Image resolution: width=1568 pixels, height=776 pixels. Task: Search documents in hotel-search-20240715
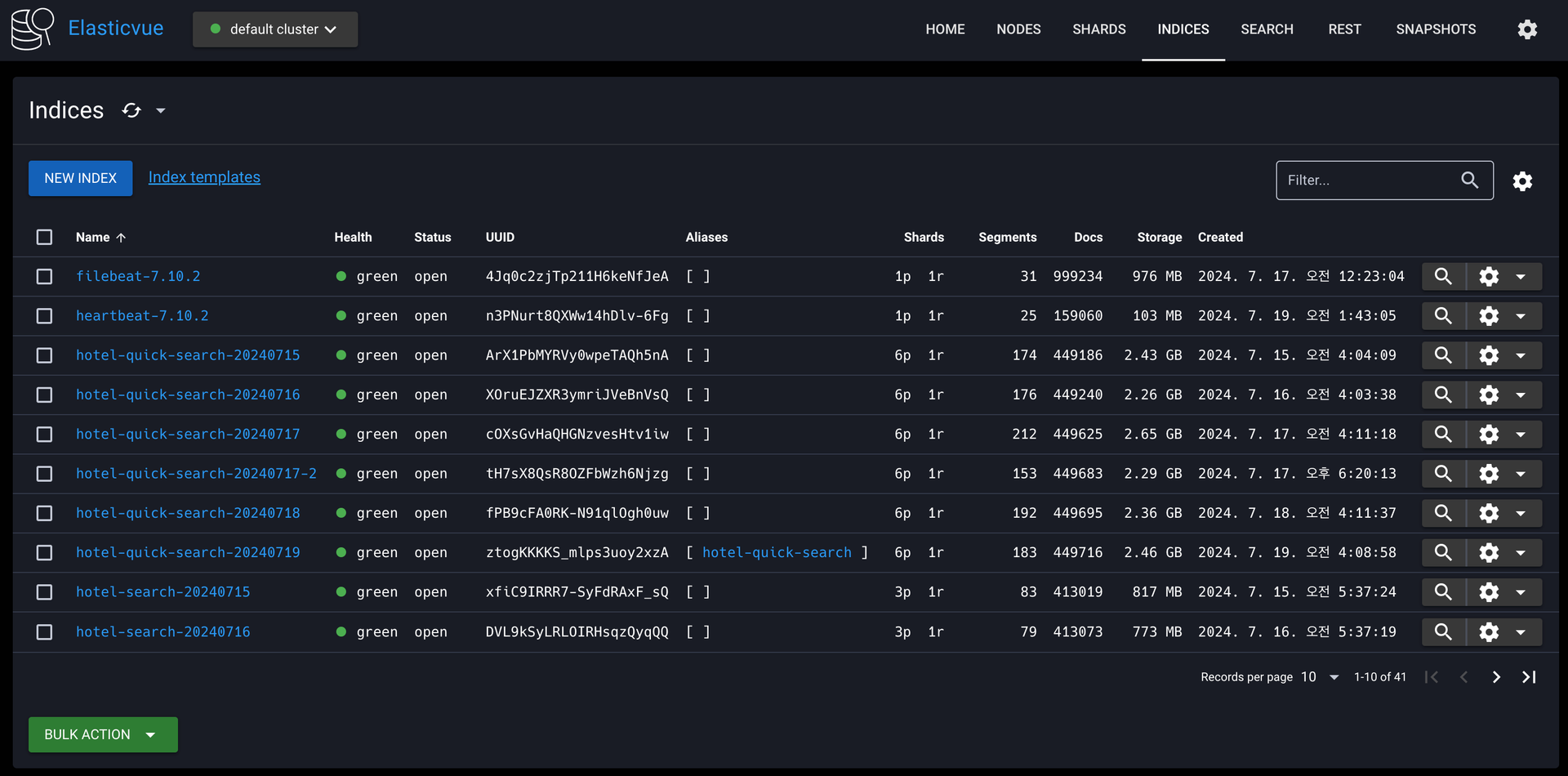click(1443, 591)
